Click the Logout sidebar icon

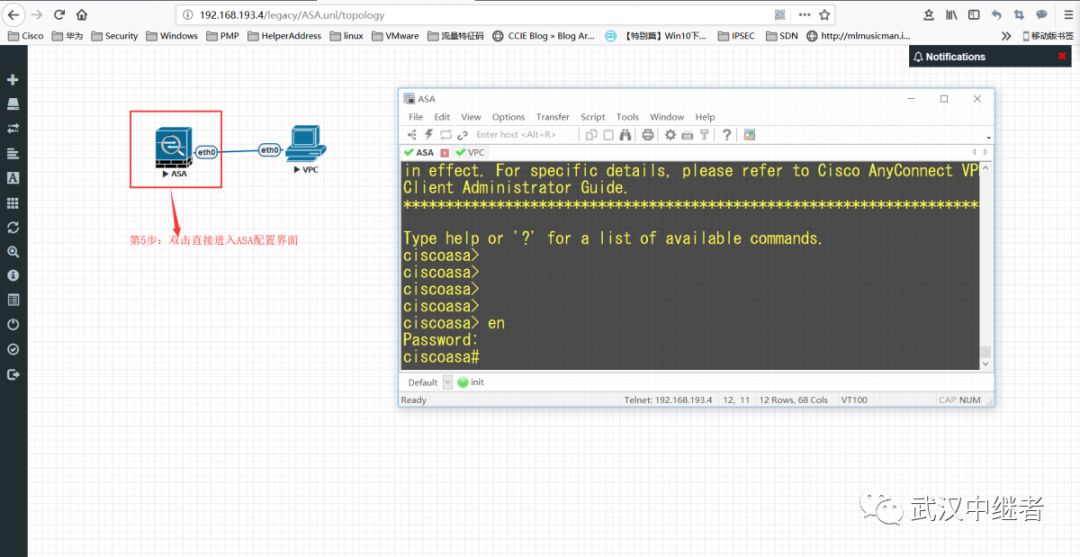tap(12, 375)
